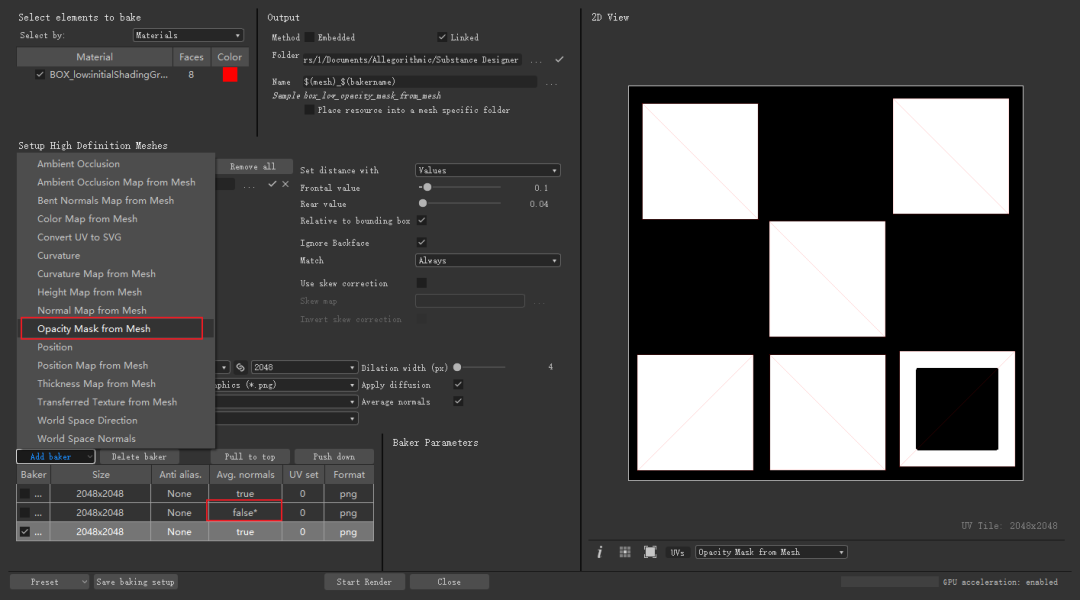Uncheck the third baker row checkbox
Image resolution: width=1080 pixels, height=600 pixels.
point(25,532)
